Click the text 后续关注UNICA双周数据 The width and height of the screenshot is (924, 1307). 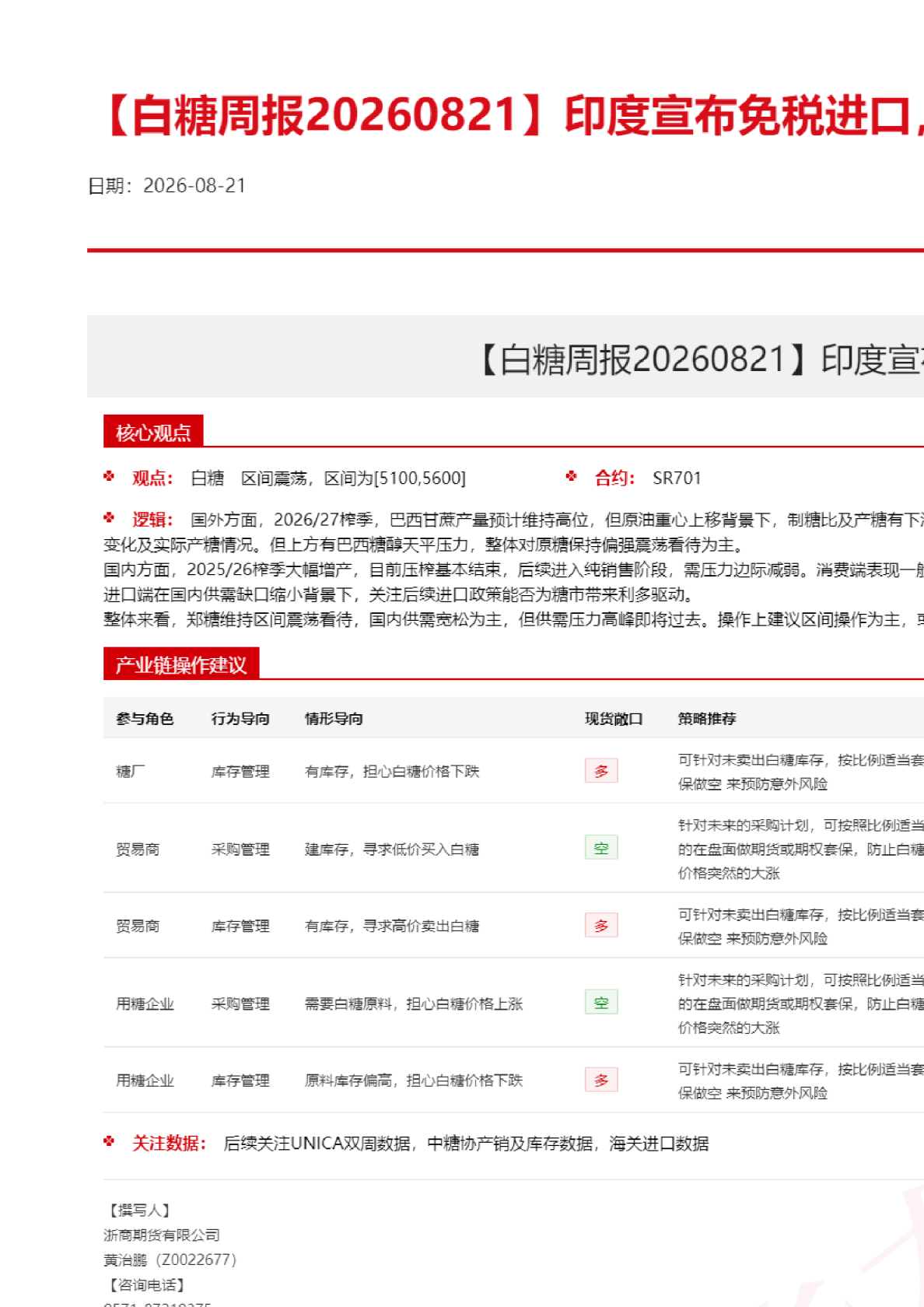point(317,1143)
